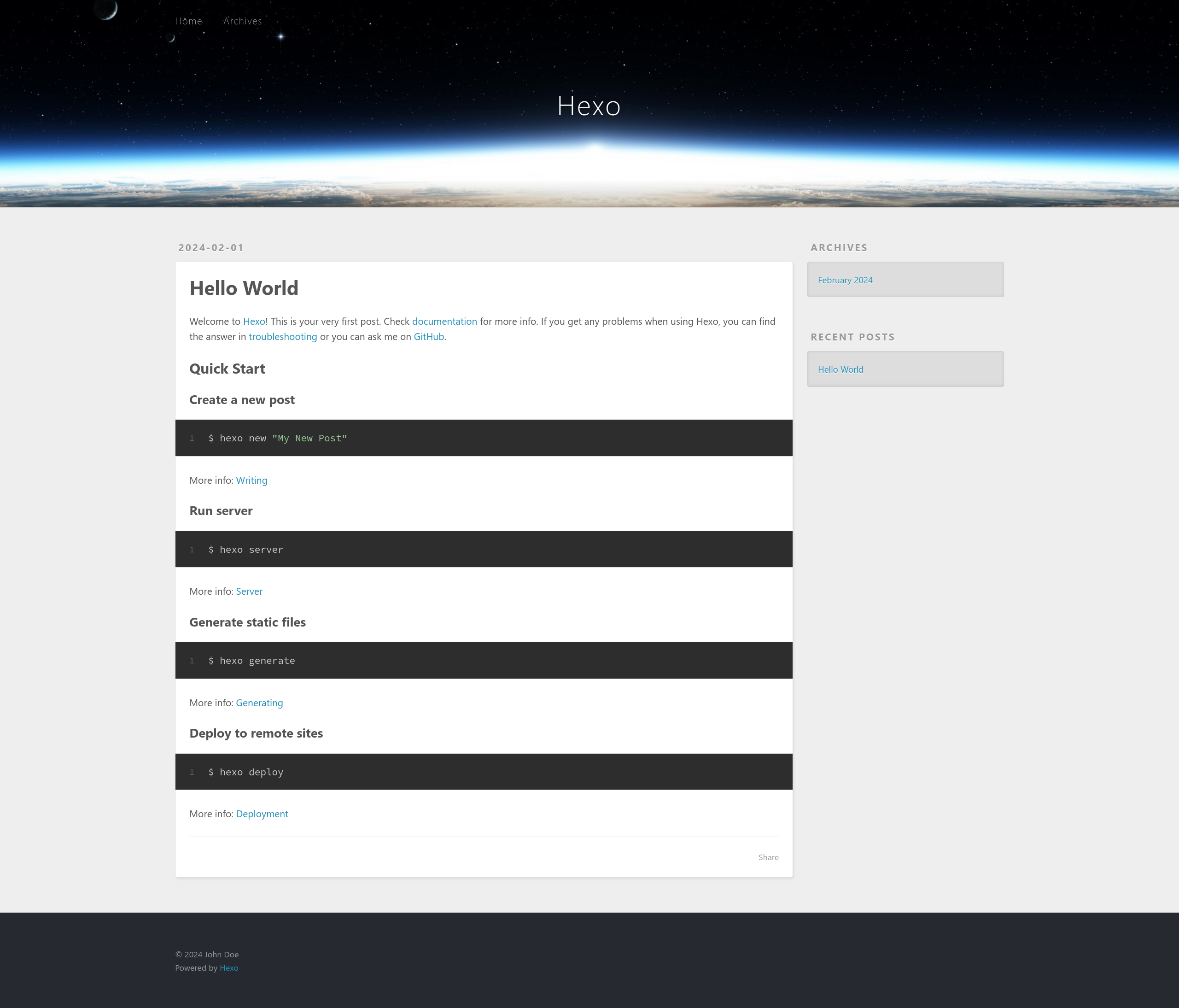Open the Hello World post title
Viewport: 1179px width, 1008px height.
click(244, 288)
